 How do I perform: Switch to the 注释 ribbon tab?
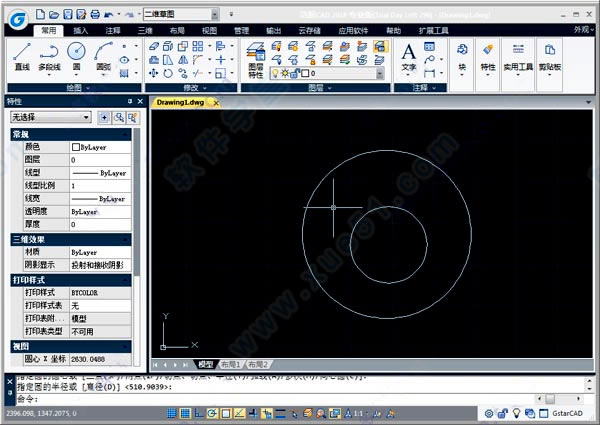[x=113, y=31]
